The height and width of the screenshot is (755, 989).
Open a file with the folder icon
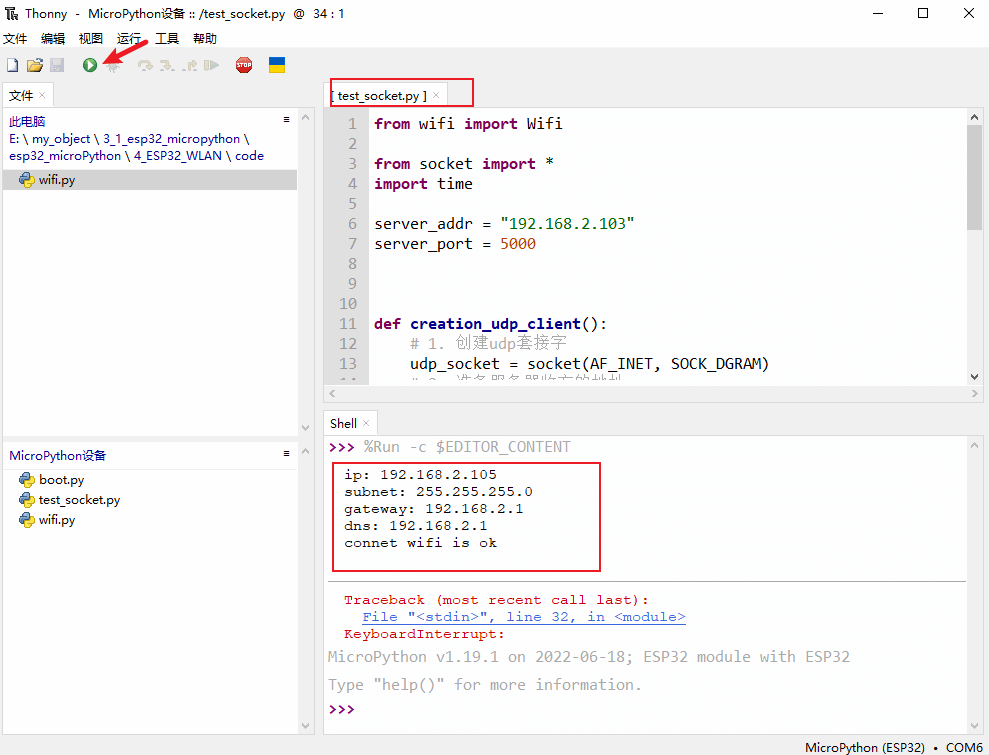tap(34, 65)
